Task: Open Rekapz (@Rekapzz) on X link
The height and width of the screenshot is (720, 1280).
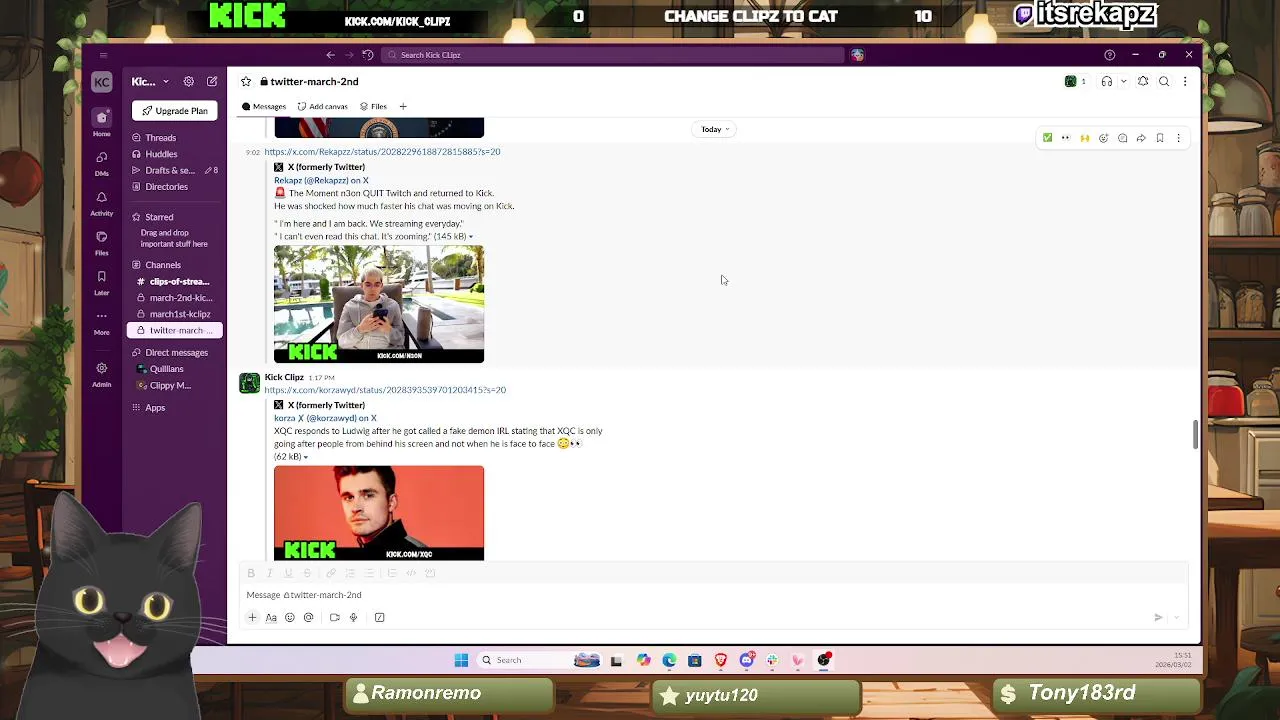Action: pos(321,180)
